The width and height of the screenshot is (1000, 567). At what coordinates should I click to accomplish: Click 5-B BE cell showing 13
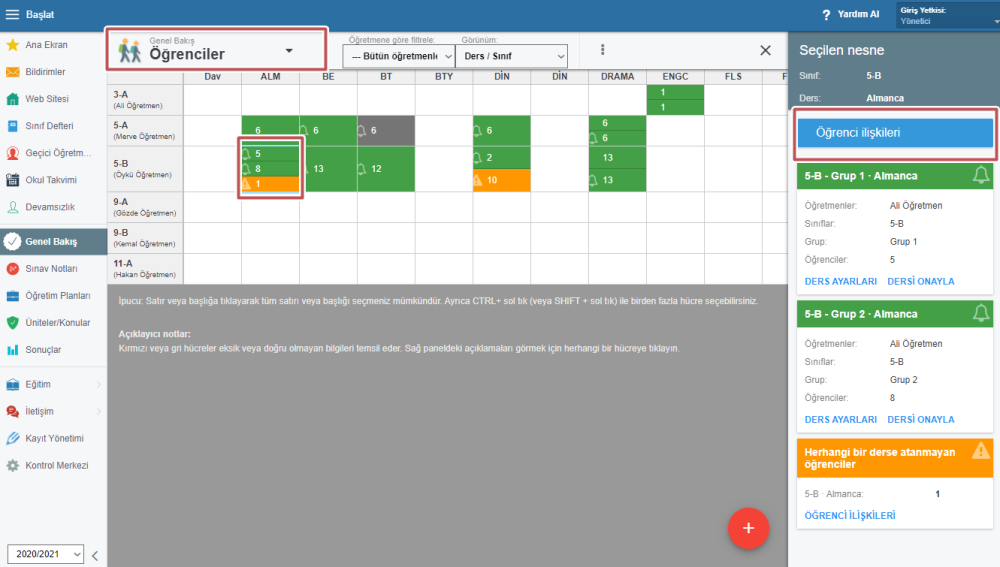click(x=328, y=169)
